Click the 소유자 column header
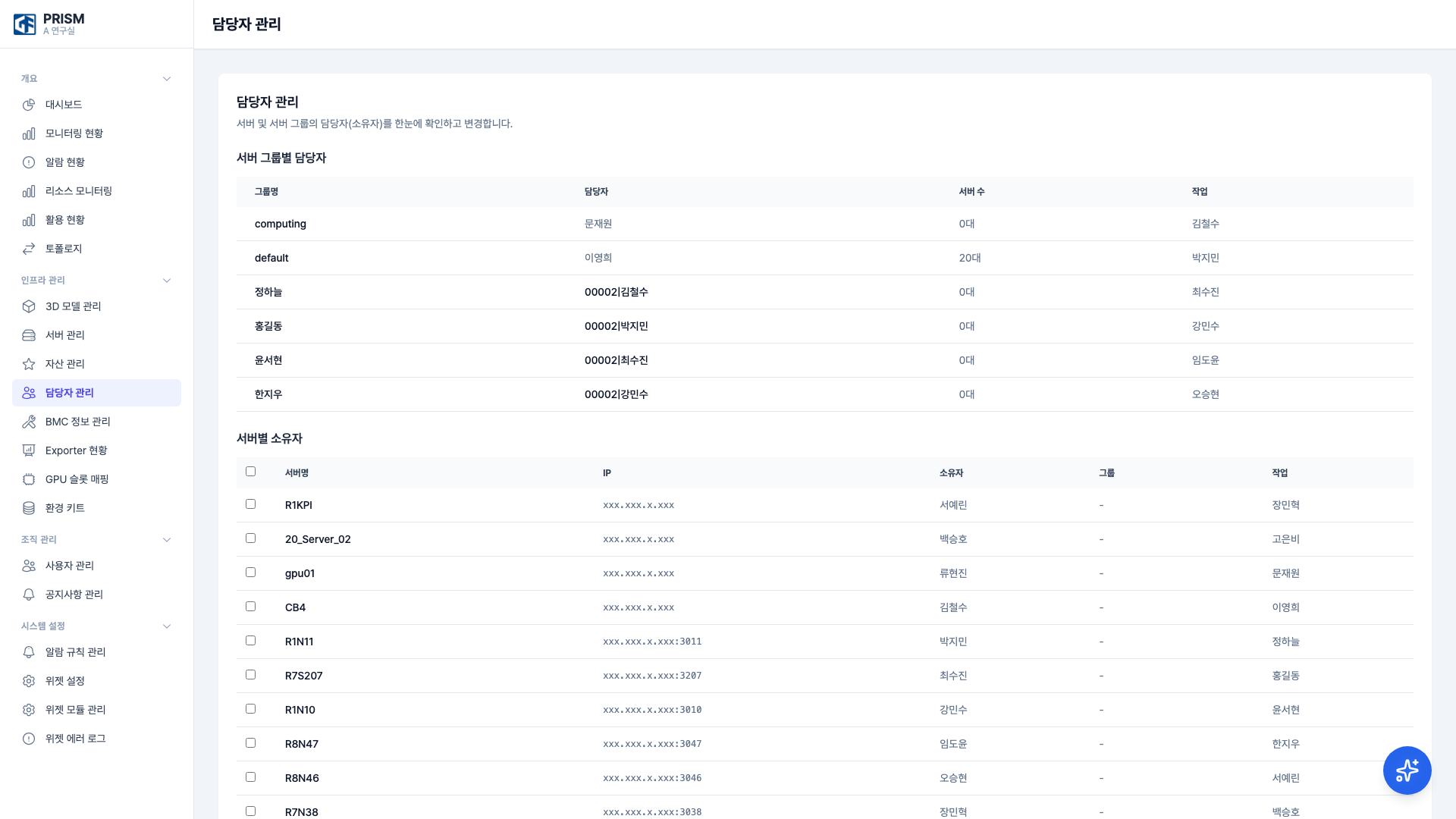Image resolution: width=1456 pixels, height=819 pixels. coord(951,472)
